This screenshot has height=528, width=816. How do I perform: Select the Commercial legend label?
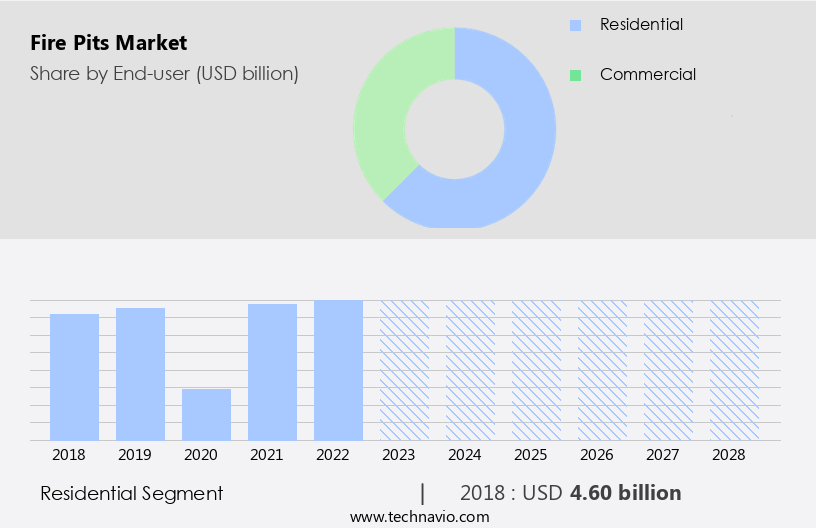click(x=647, y=75)
